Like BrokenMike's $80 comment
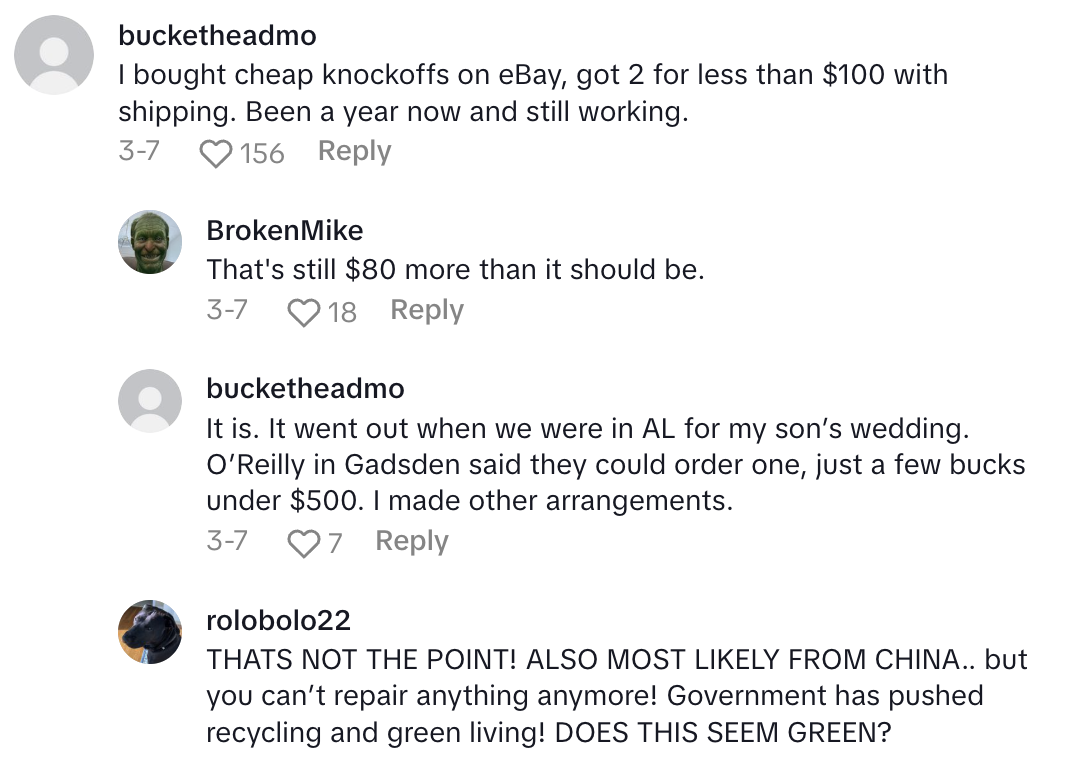The image size is (1070, 760). coord(303,312)
